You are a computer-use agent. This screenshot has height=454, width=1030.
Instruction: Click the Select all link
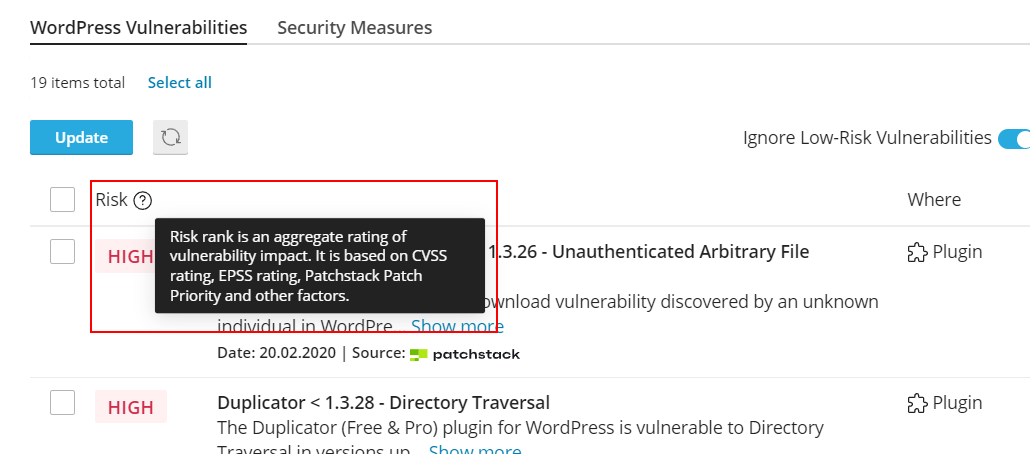(x=180, y=83)
